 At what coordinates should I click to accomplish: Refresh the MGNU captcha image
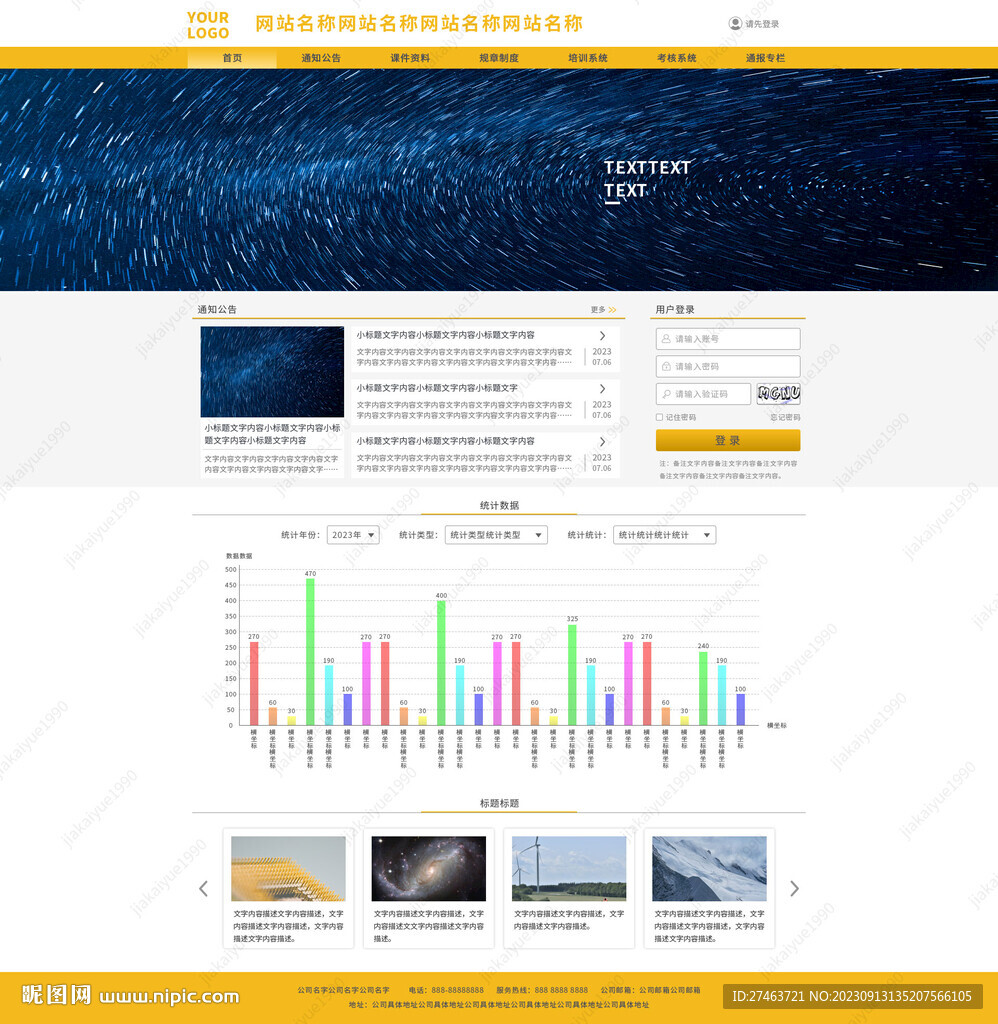(779, 394)
